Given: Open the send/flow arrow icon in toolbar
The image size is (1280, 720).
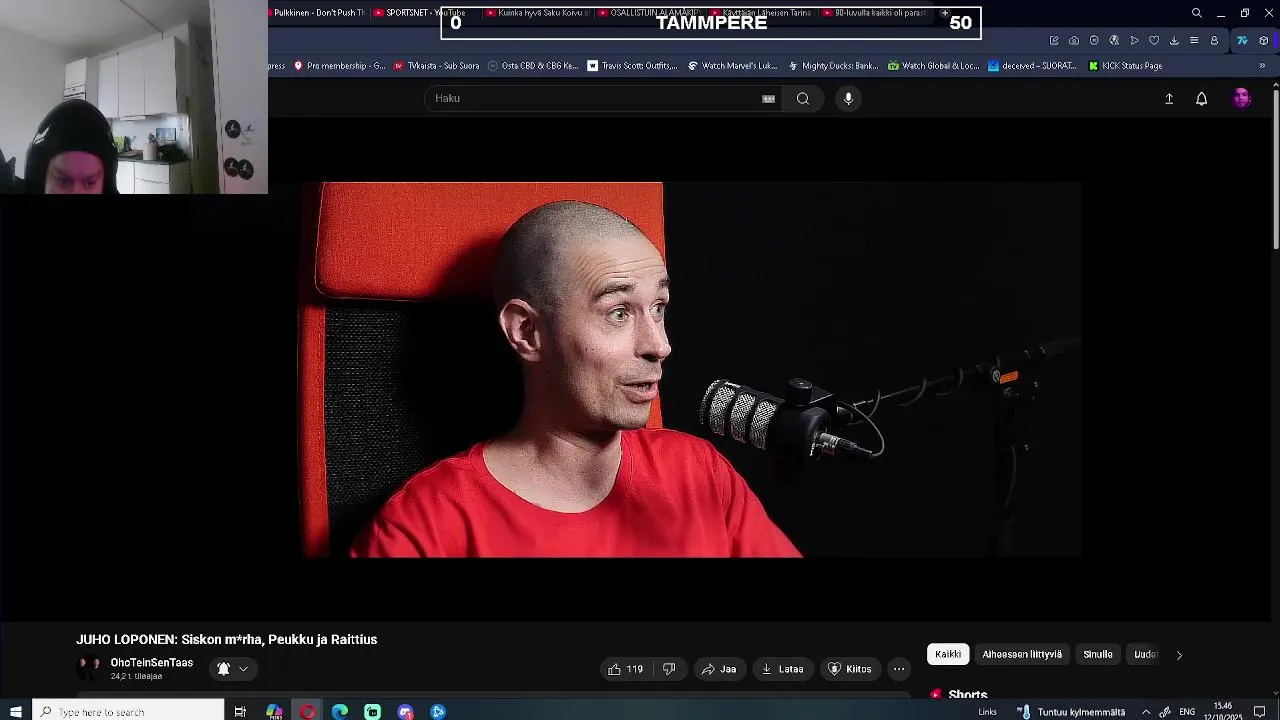Looking at the screenshot, I should 1134,41.
